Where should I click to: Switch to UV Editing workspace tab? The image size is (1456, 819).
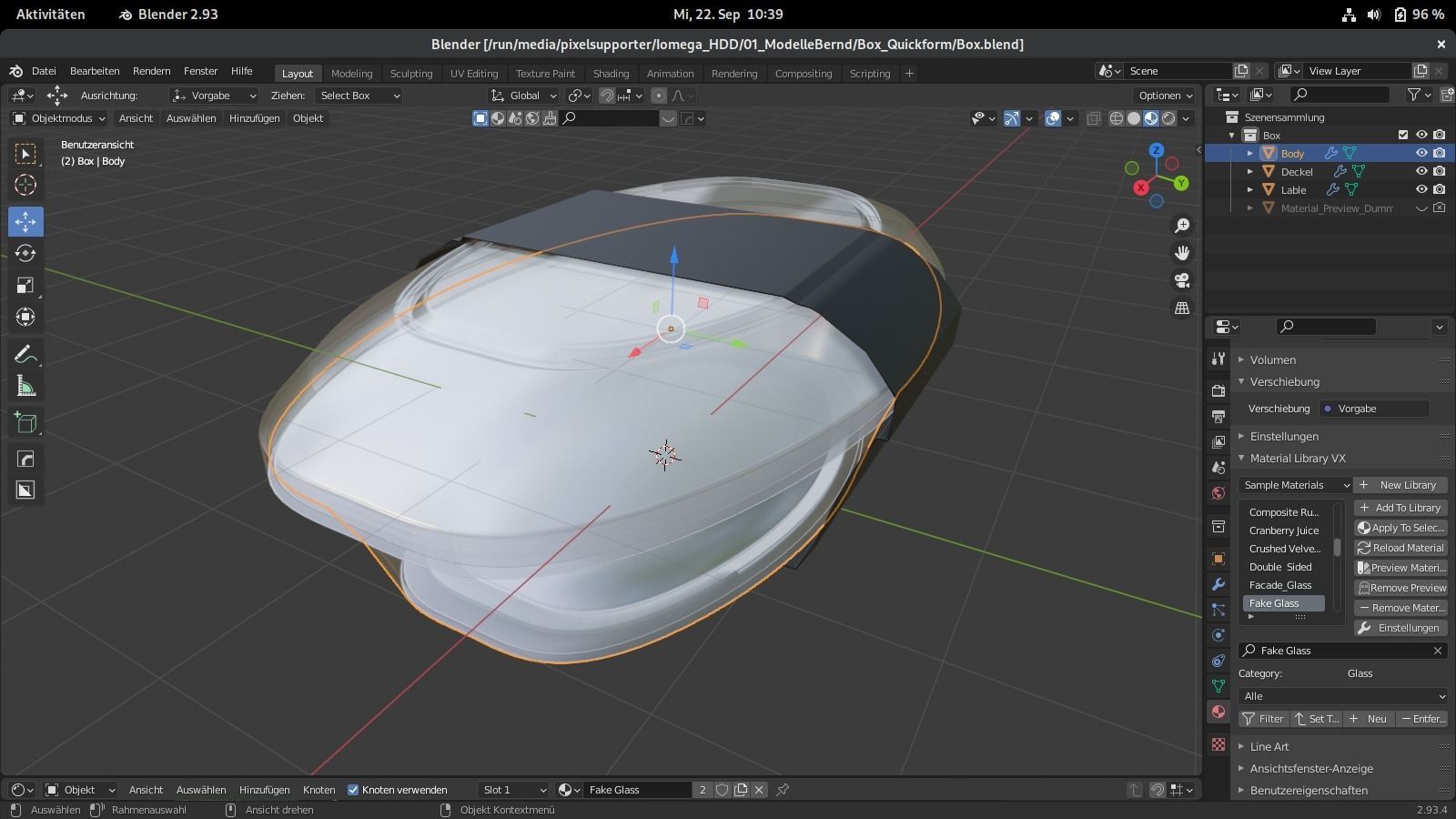point(474,74)
